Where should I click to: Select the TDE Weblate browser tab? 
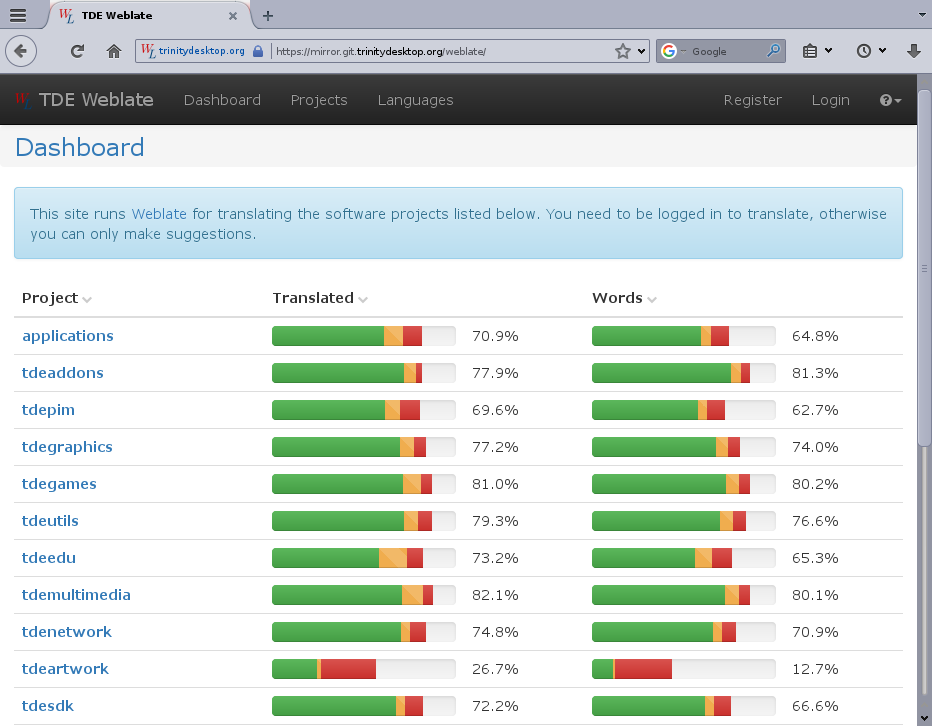coord(149,15)
